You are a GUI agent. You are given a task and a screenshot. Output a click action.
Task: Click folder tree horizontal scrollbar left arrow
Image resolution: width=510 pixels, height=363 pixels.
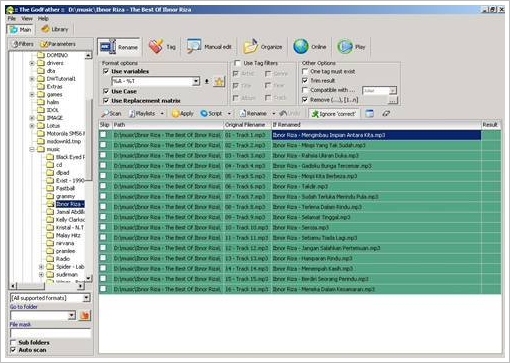(x=13, y=286)
